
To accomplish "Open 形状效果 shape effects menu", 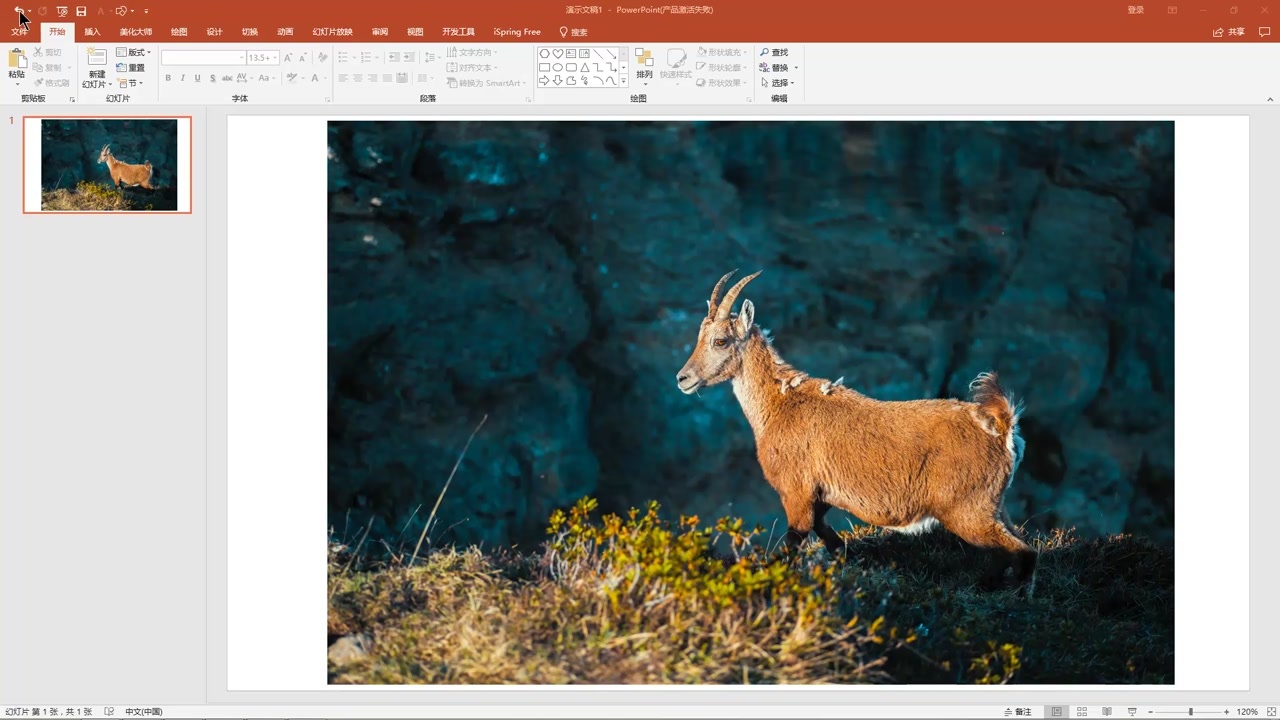I will point(721,83).
